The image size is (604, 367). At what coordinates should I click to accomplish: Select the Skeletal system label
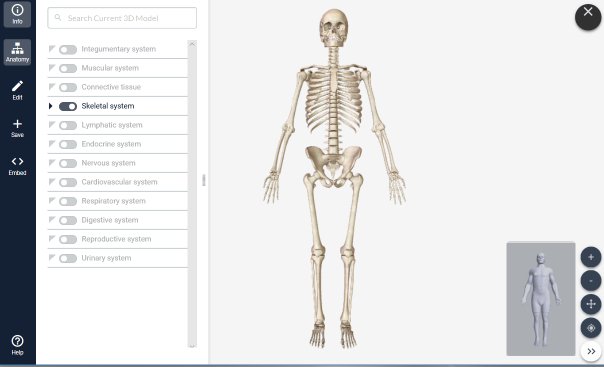coord(108,106)
